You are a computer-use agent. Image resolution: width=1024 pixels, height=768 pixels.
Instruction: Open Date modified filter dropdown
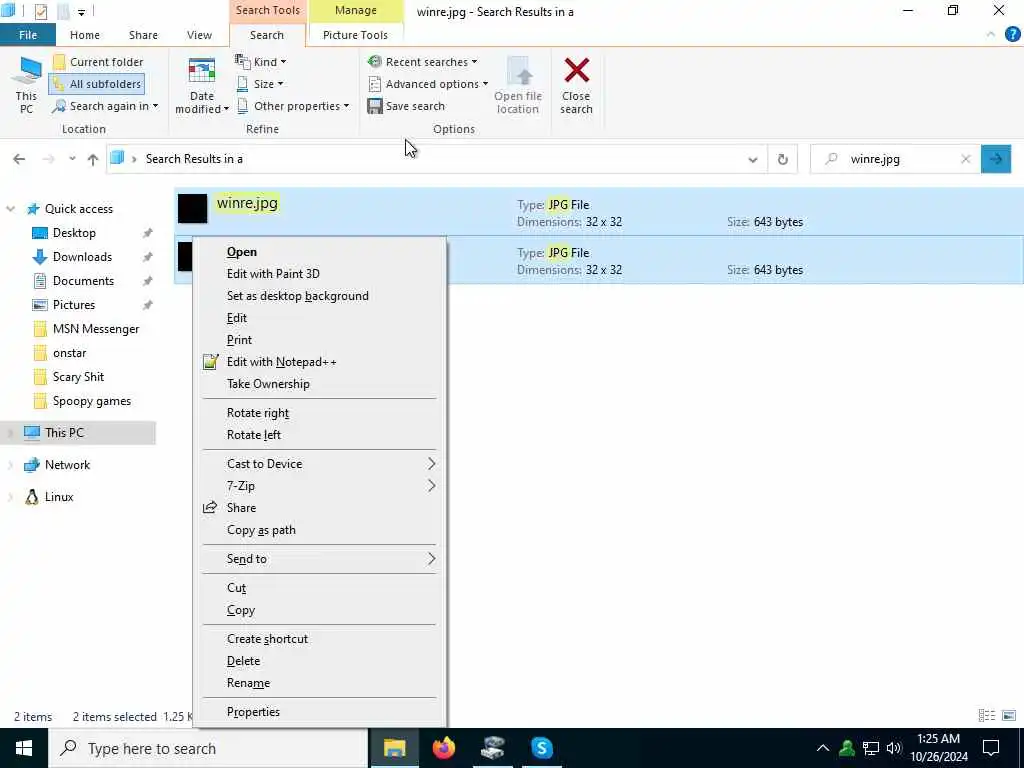[202, 86]
